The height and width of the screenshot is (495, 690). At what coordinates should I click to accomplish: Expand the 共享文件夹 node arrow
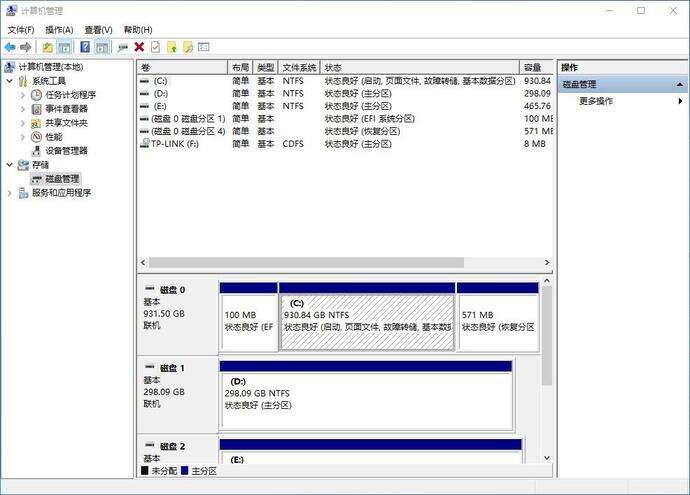(x=23, y=123)
